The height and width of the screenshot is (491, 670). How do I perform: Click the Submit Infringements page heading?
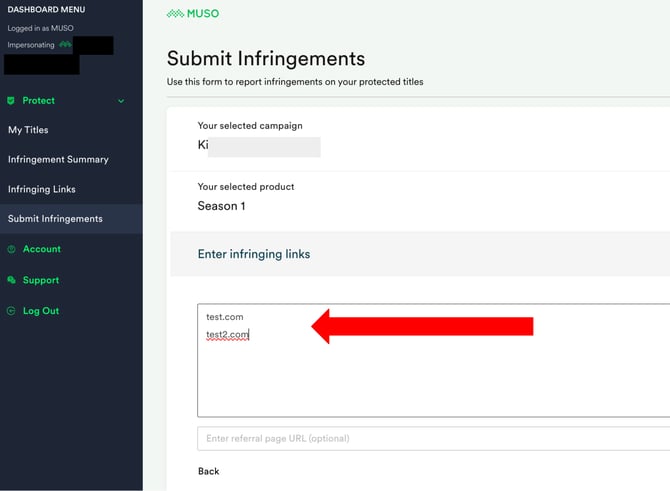pyautogui.click(x=266, y=59)
